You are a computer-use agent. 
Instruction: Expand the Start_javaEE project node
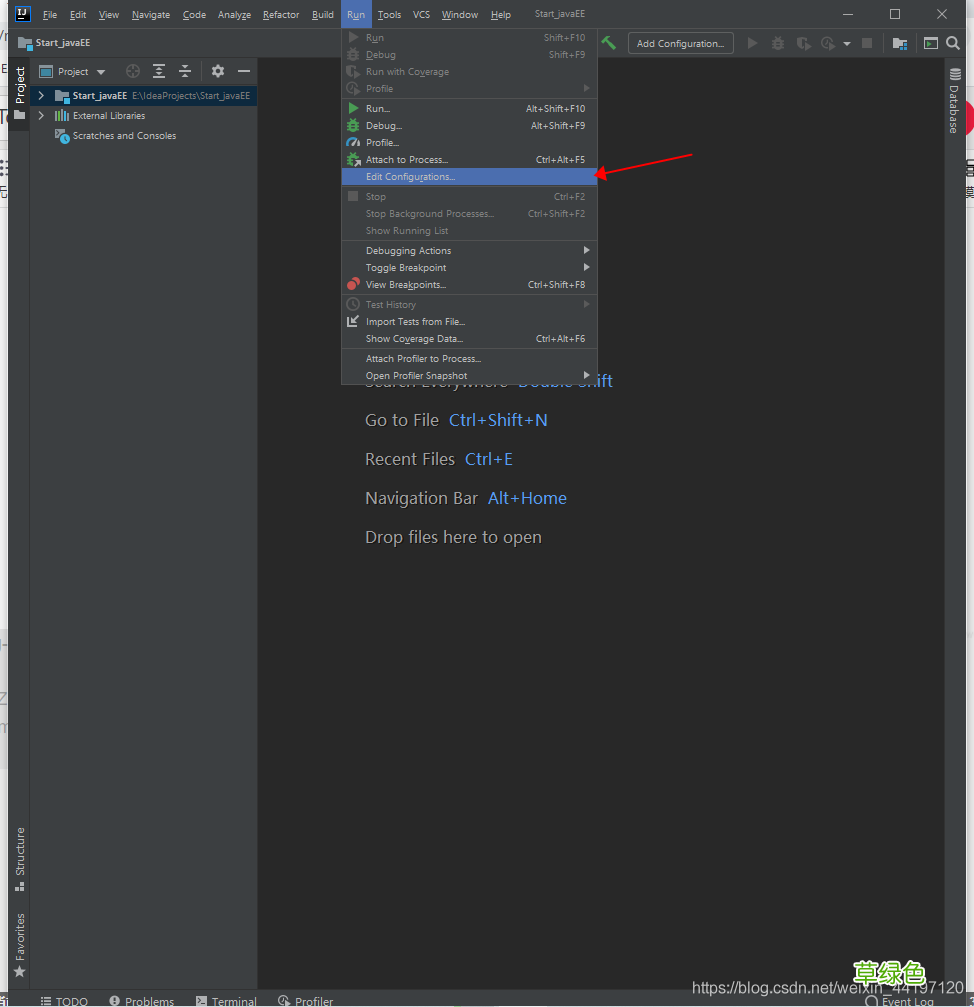[x=41, y=96]
